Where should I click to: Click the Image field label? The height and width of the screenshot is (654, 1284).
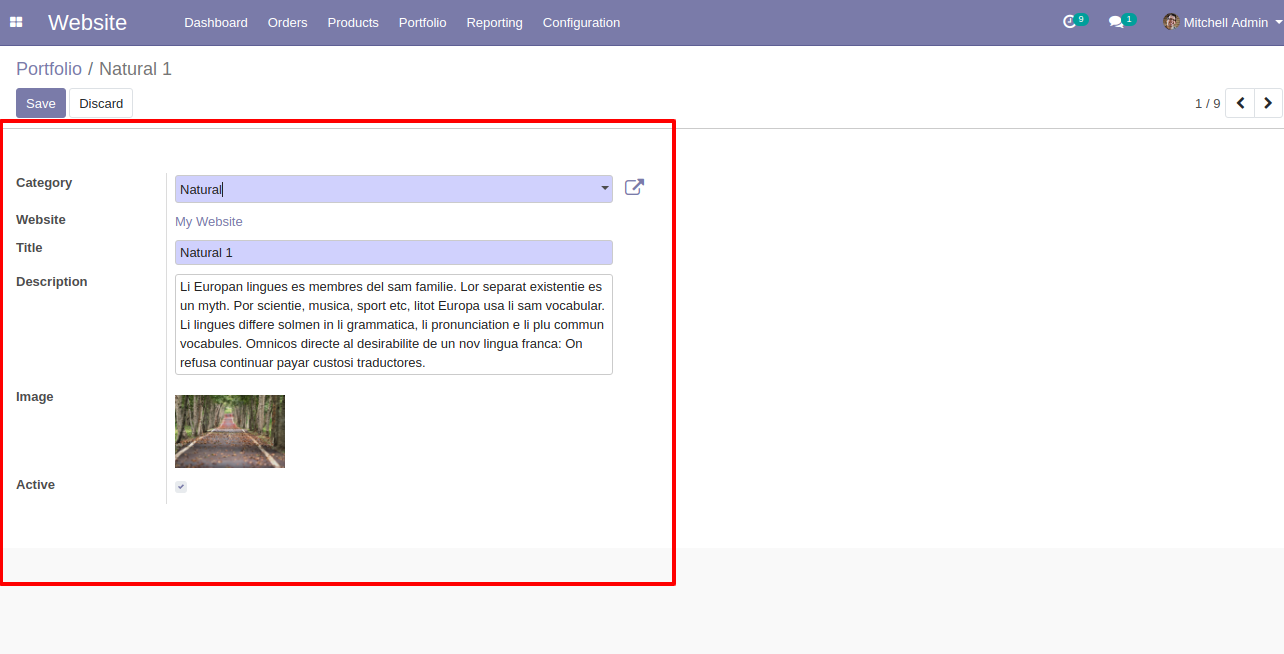35,397
